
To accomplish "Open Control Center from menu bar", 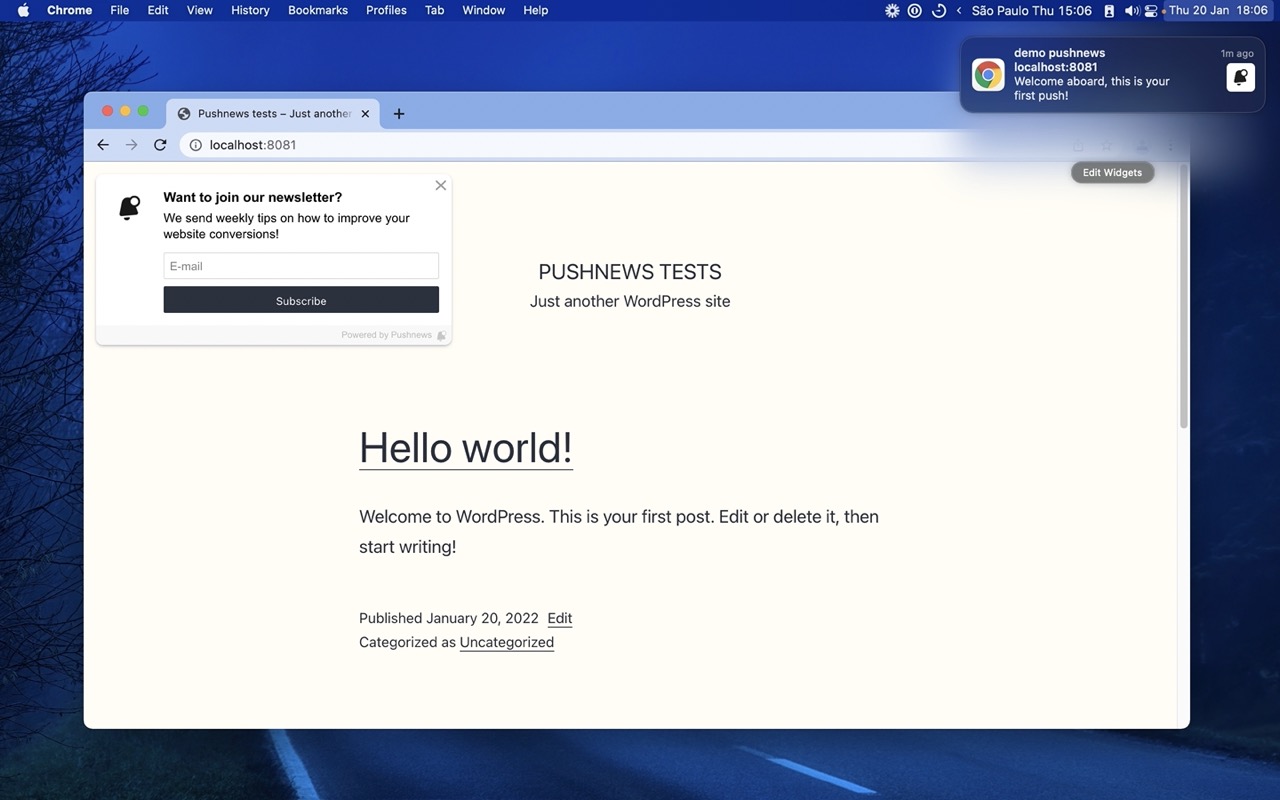I will 1151,10.
